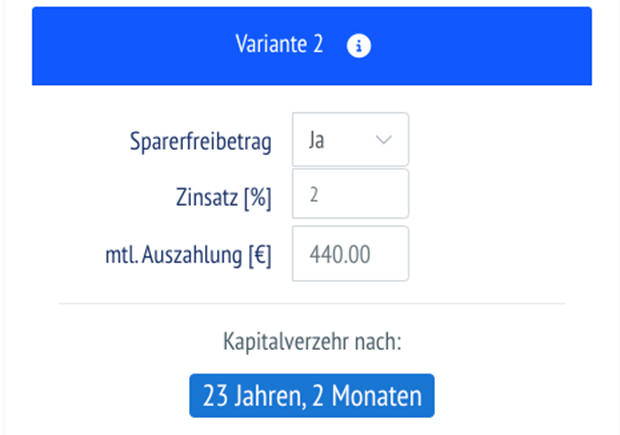Click the chevron arrow in the Ja dropdown
620x435 pixels.
point(385,140)
